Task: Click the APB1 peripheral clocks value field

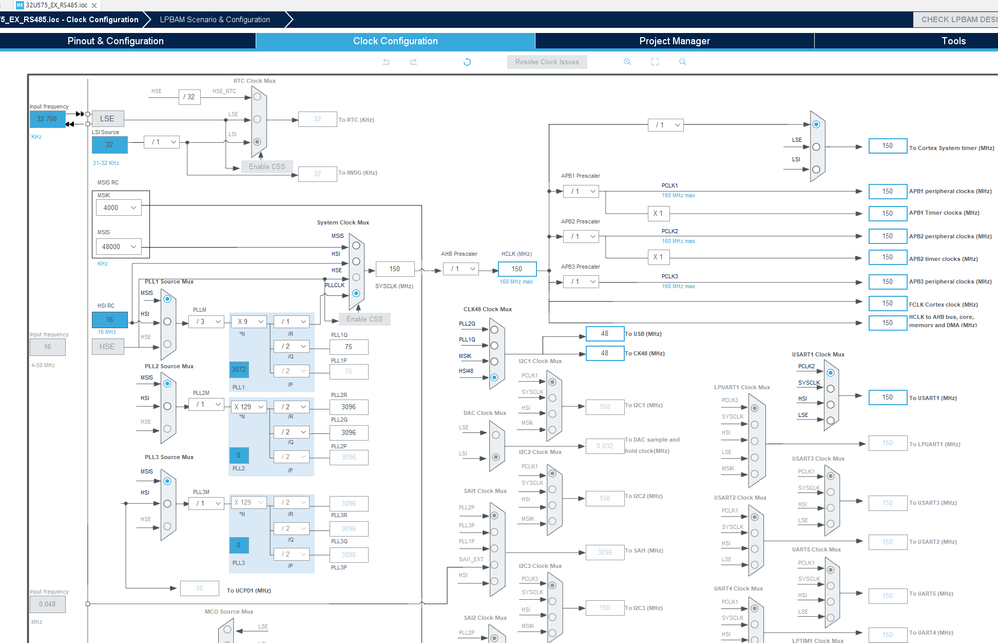Action: point(888,191)
